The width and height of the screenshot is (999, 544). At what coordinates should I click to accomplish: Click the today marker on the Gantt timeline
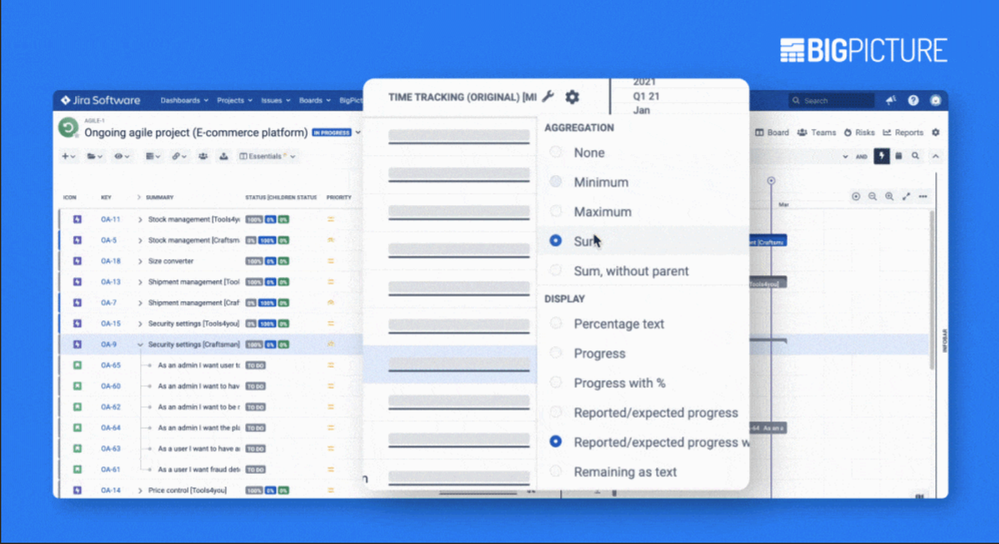coord(771,181)
